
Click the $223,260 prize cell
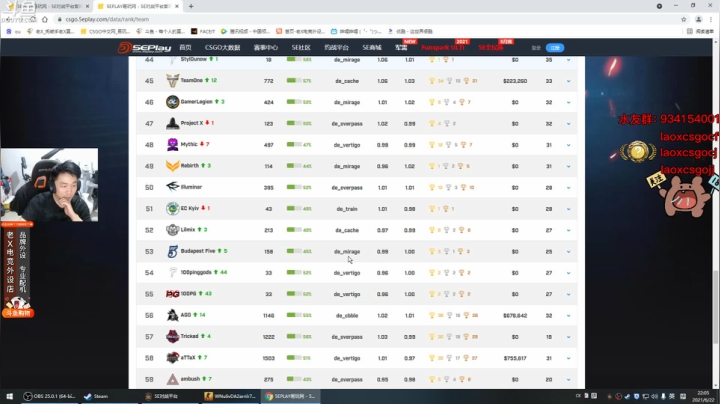(x=515, y=81)
